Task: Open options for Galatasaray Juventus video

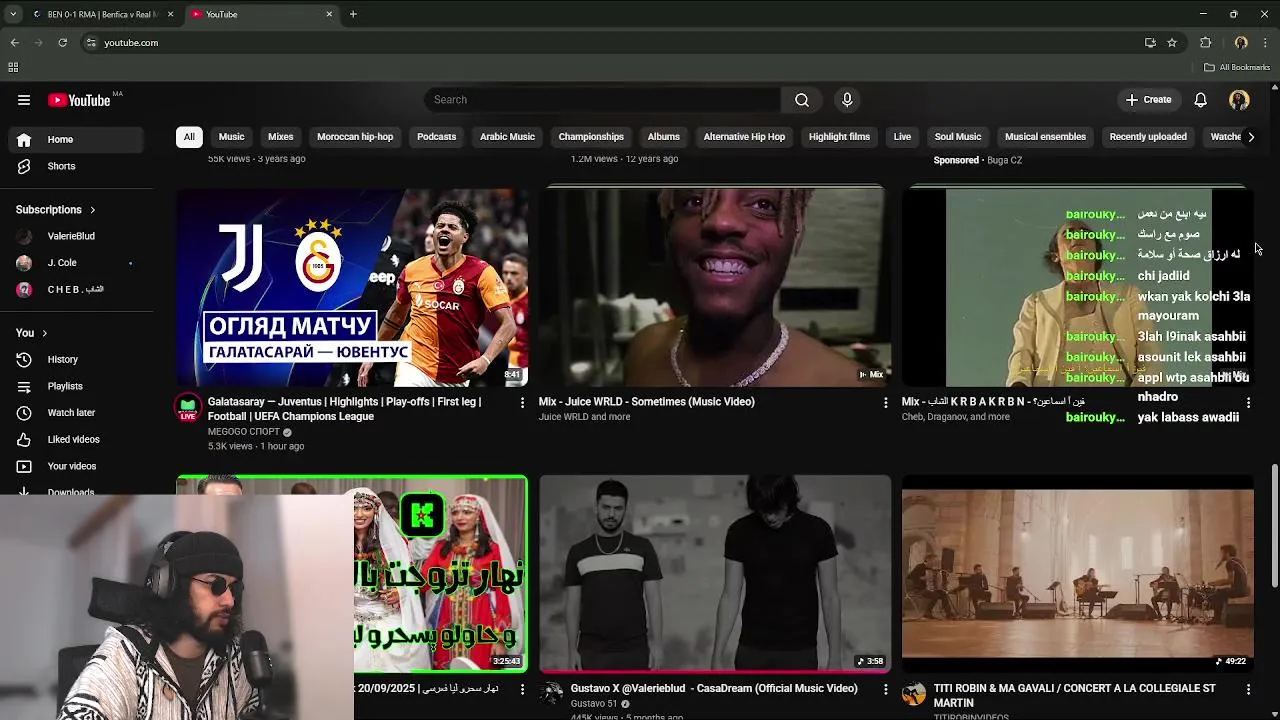Action: (x=521, y=402)
